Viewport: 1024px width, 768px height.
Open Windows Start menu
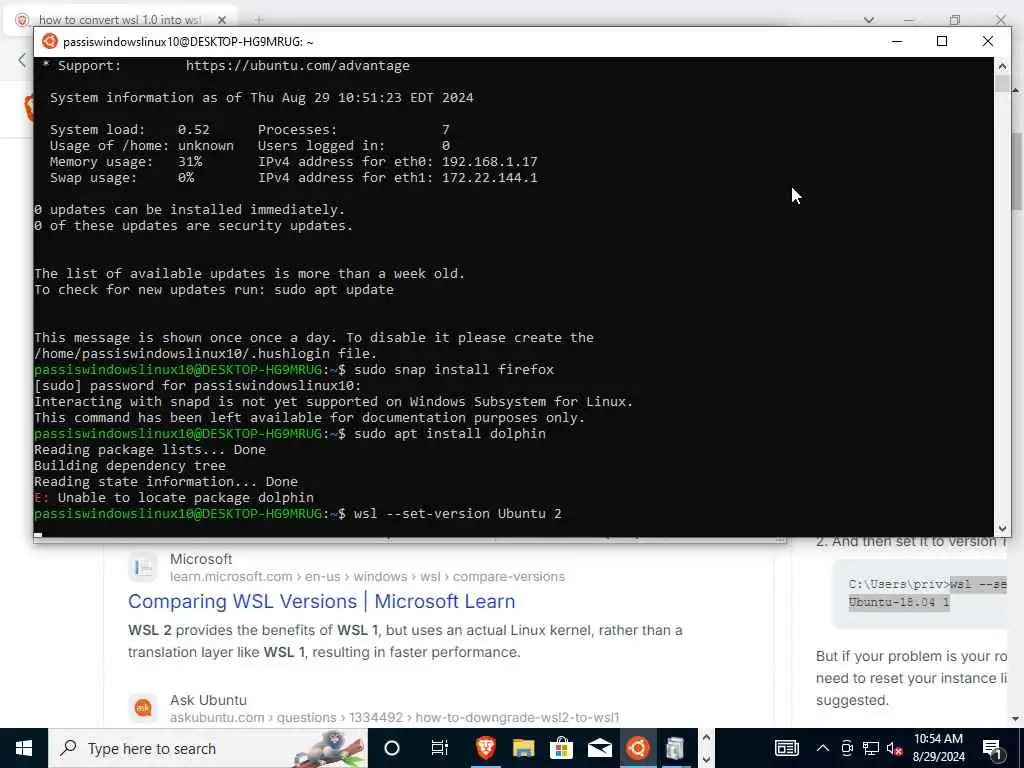pos(24,748)
